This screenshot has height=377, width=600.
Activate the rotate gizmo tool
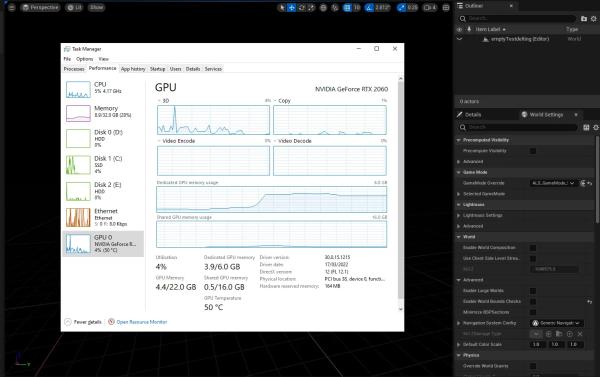tap(302, 8)
